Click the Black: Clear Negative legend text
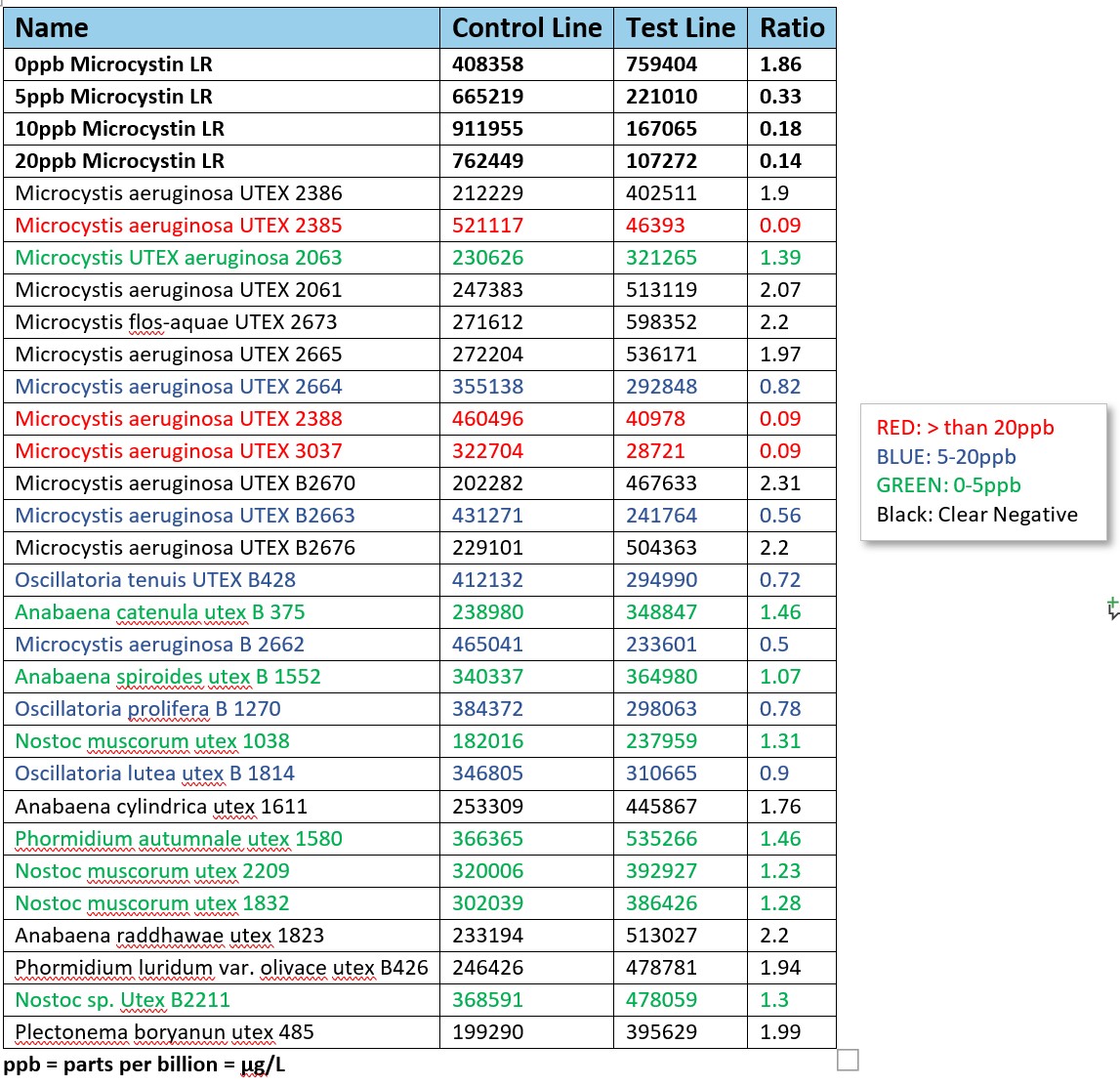Screen dimensions: 1120x1086 click(976, 515)
